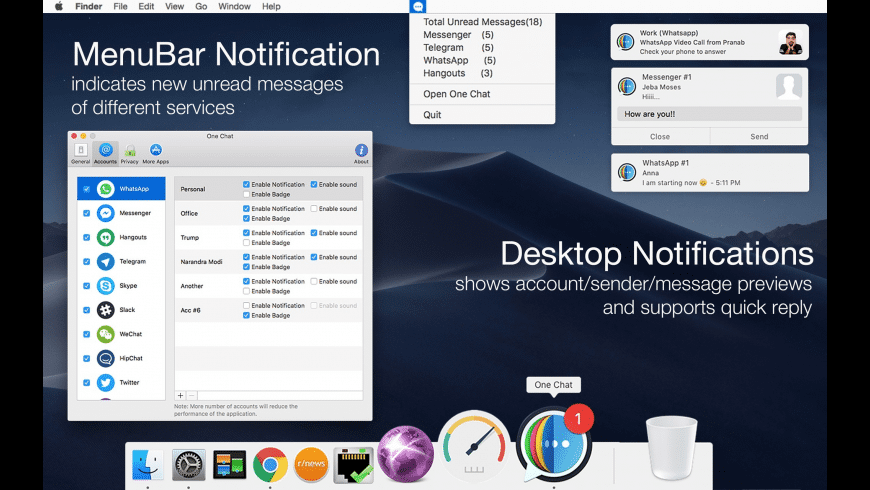The width and height of the screenshot is (870, 490).
Task: Select the Slack service icon in sidebar
Action: click(x=105, y=310)
